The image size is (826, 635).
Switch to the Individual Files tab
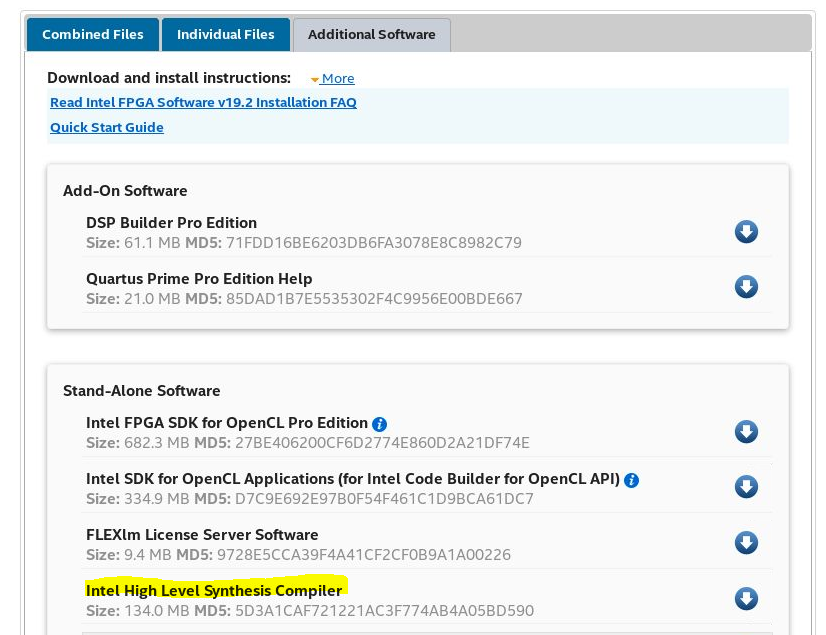(225, 34)
